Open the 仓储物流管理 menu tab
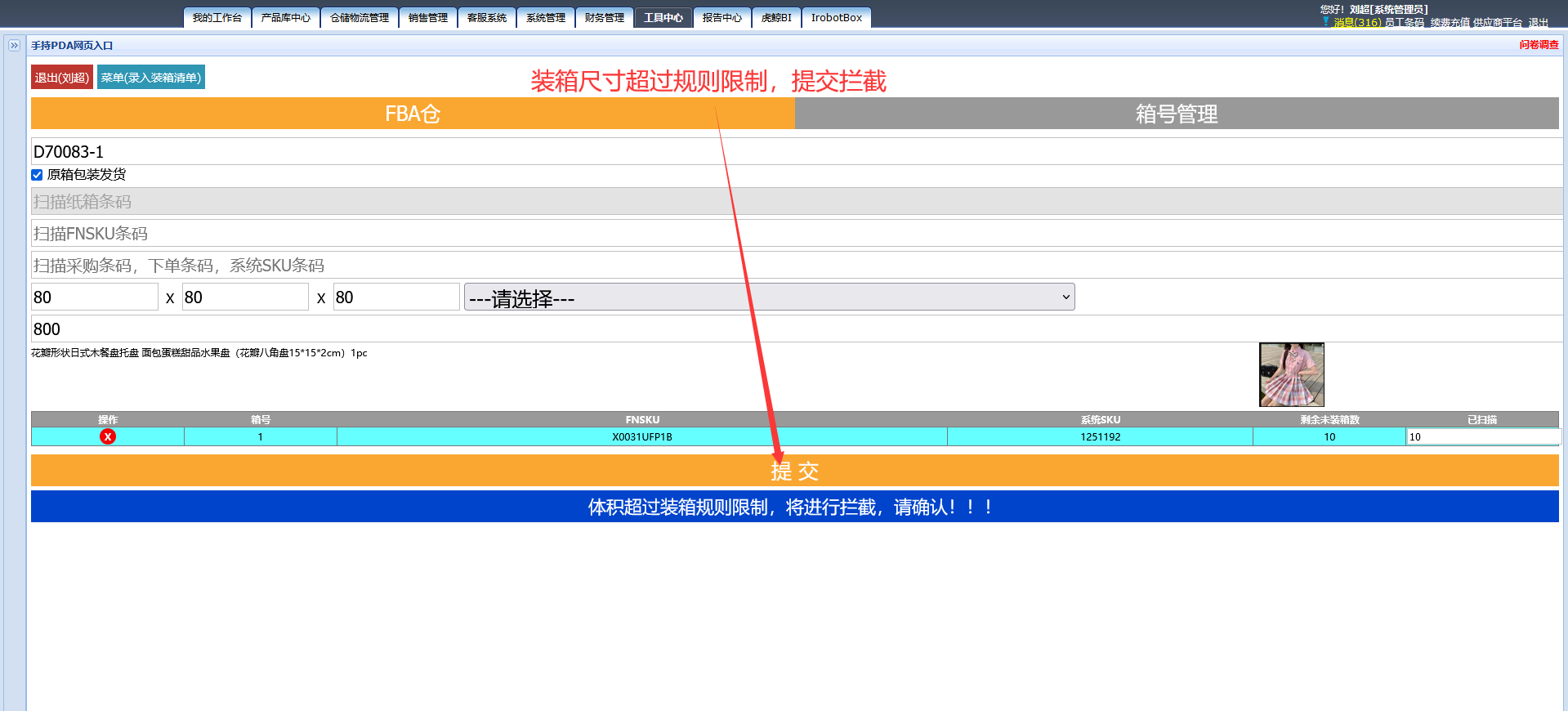 pyautogui.click(x=360, y=18)
